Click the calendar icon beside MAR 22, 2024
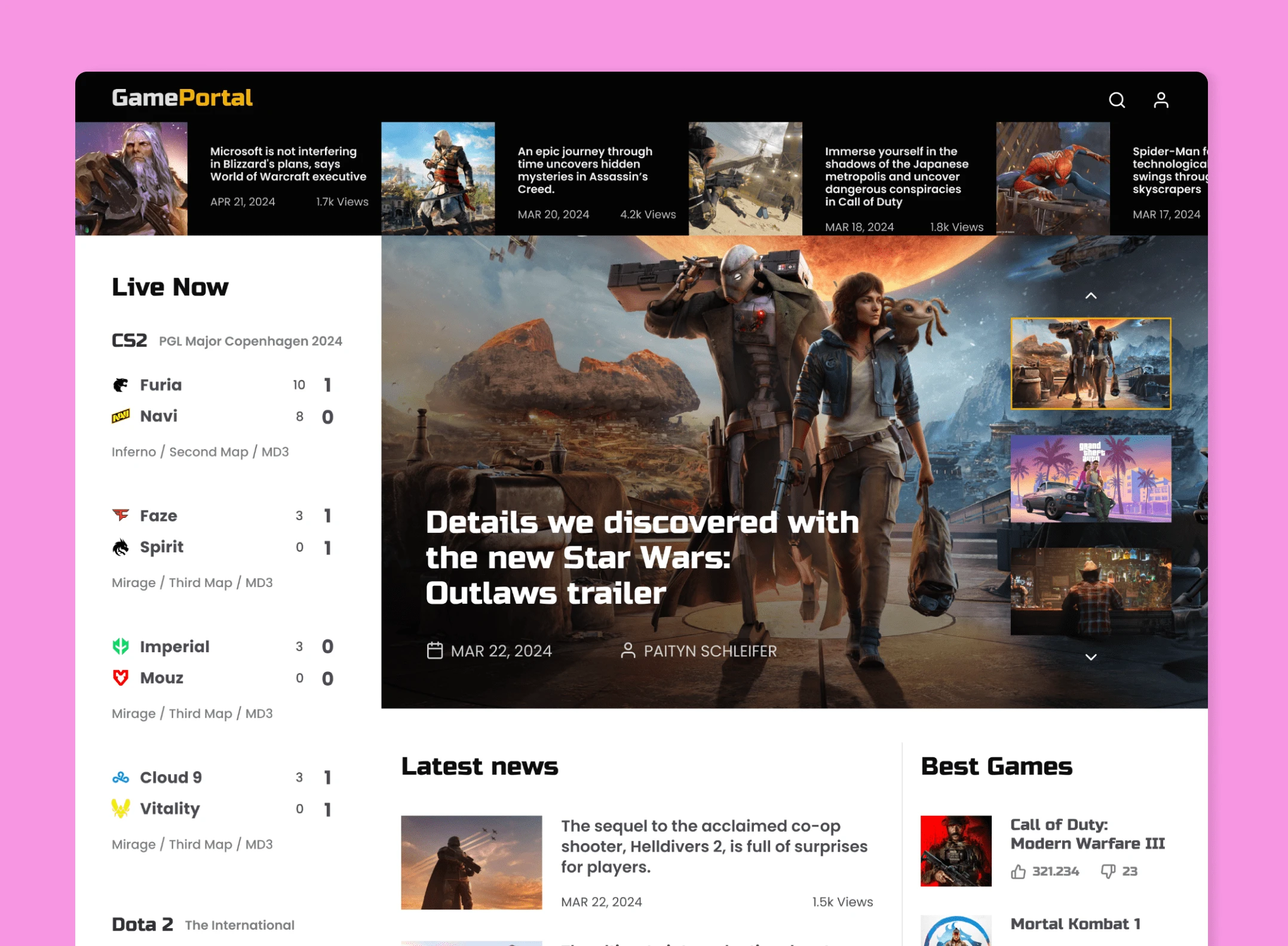This screenshot has height=946, width=1288. pos(435,650)
